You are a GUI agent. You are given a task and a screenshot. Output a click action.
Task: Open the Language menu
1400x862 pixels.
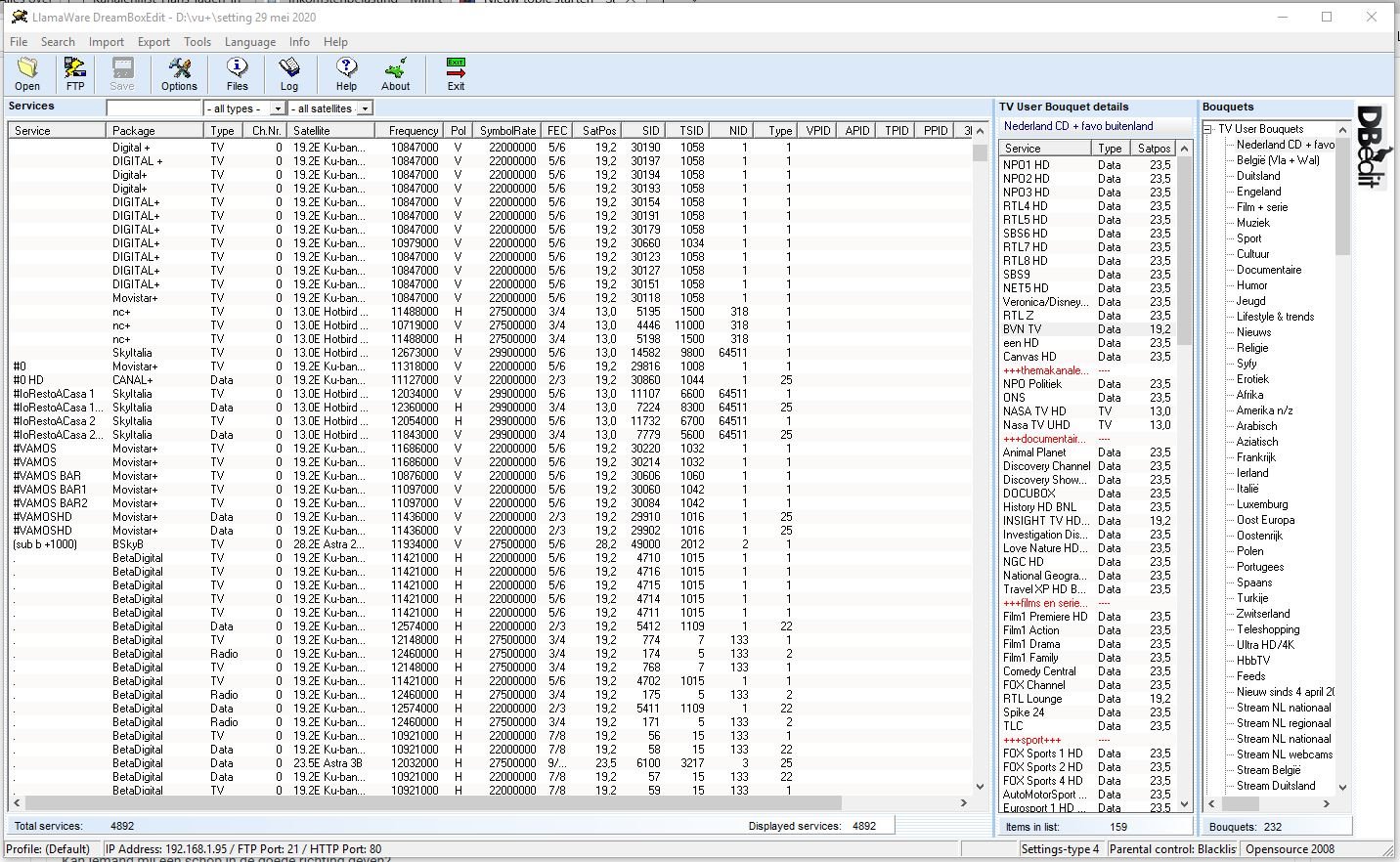250,42
